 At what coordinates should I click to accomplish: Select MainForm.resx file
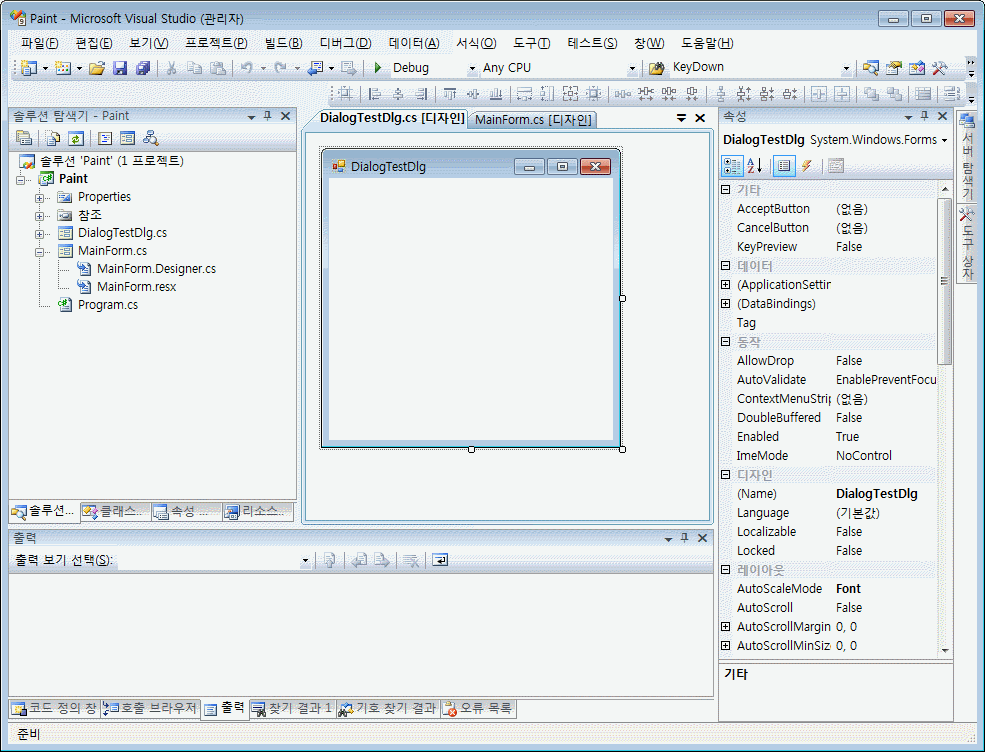(x=136, y=286)
